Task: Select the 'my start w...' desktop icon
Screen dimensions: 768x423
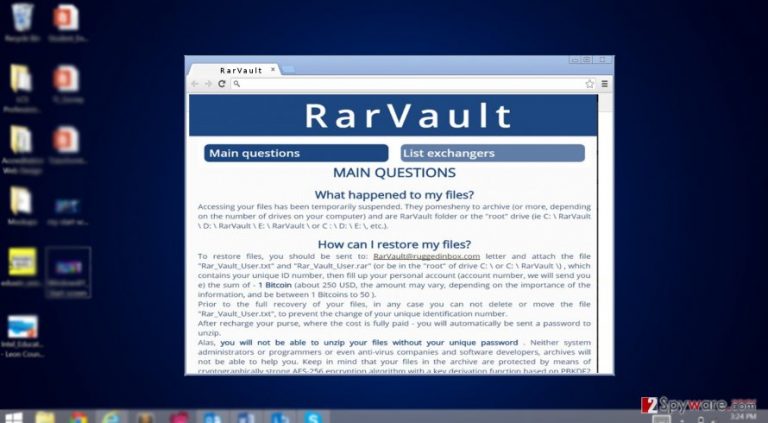Action: pyautogui.click(x=67, y=211)
